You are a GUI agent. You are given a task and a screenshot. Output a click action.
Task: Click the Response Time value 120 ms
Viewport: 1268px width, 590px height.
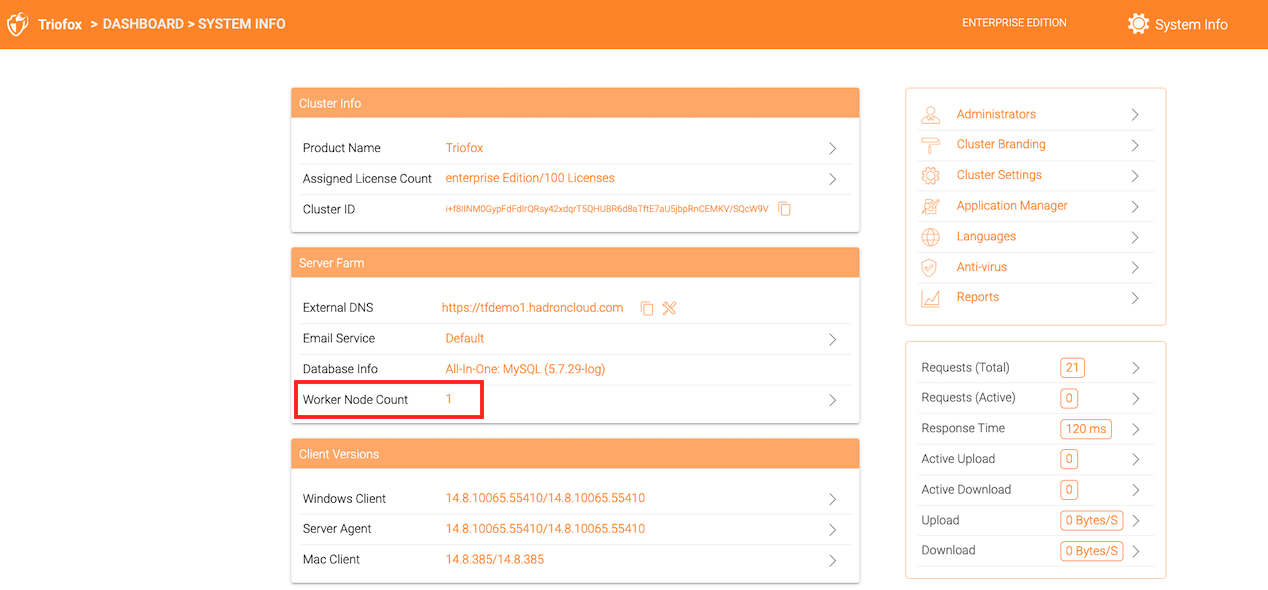click(1086, 429)
